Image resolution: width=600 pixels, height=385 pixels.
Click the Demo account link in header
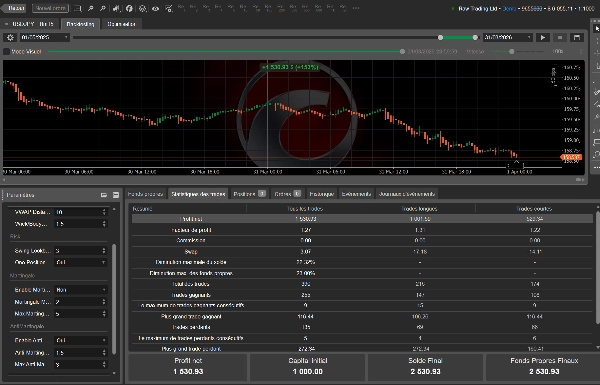[x=509, y=8]
